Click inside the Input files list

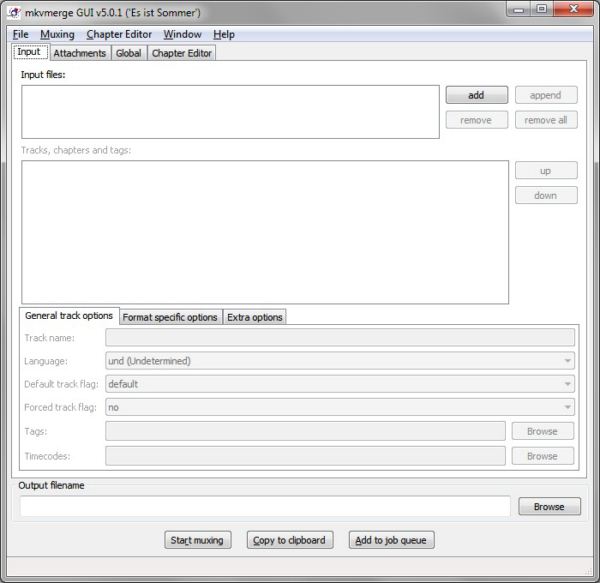pos(230,112)
